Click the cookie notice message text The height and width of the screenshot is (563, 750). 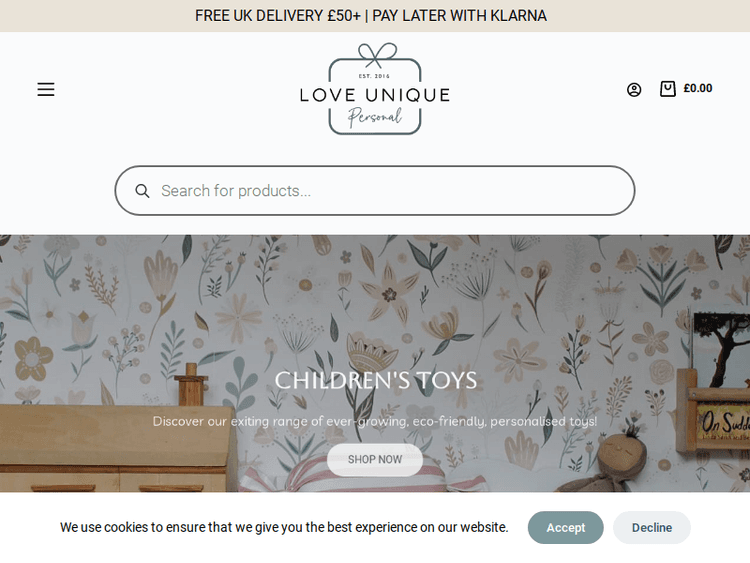tap(284, 528)
